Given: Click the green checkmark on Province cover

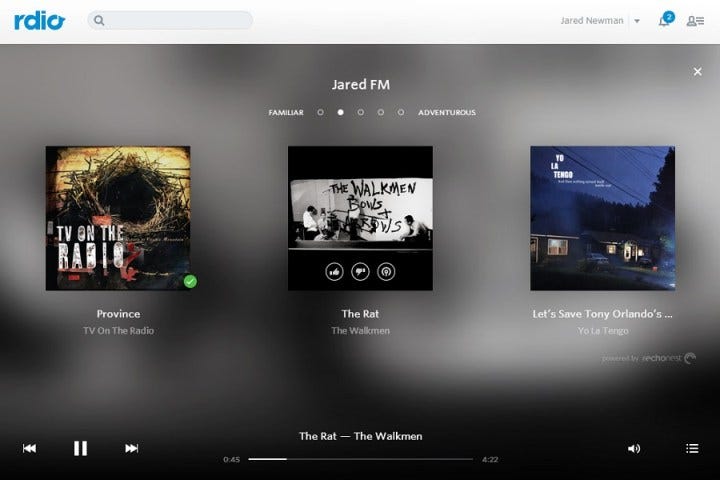Looking at the screenshot, I should tap(190, 281).
